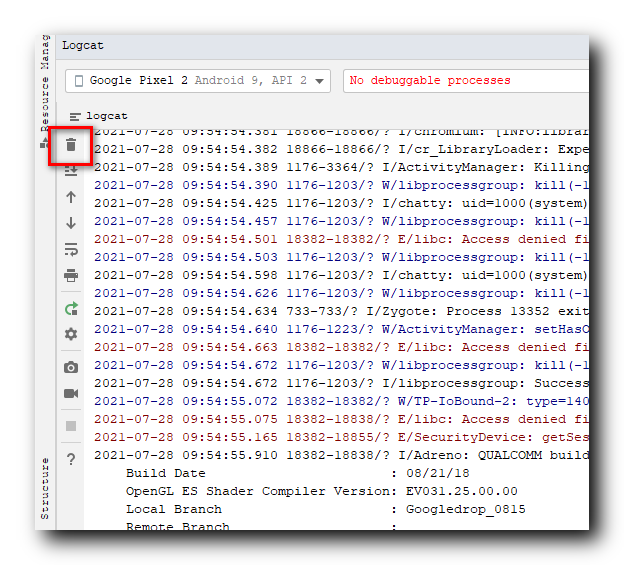Click the I/Zygote Process 13352 log line
Viewport: 624px width, 565px height.
(x=341, y=311)
